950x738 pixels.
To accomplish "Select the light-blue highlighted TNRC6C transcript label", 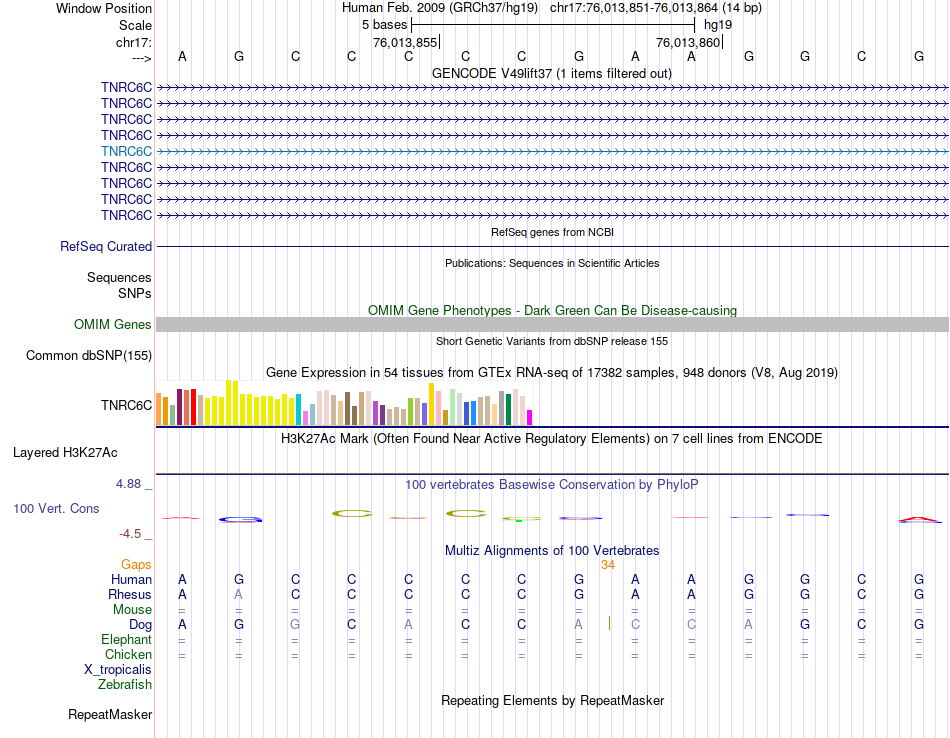I will 126,151.
